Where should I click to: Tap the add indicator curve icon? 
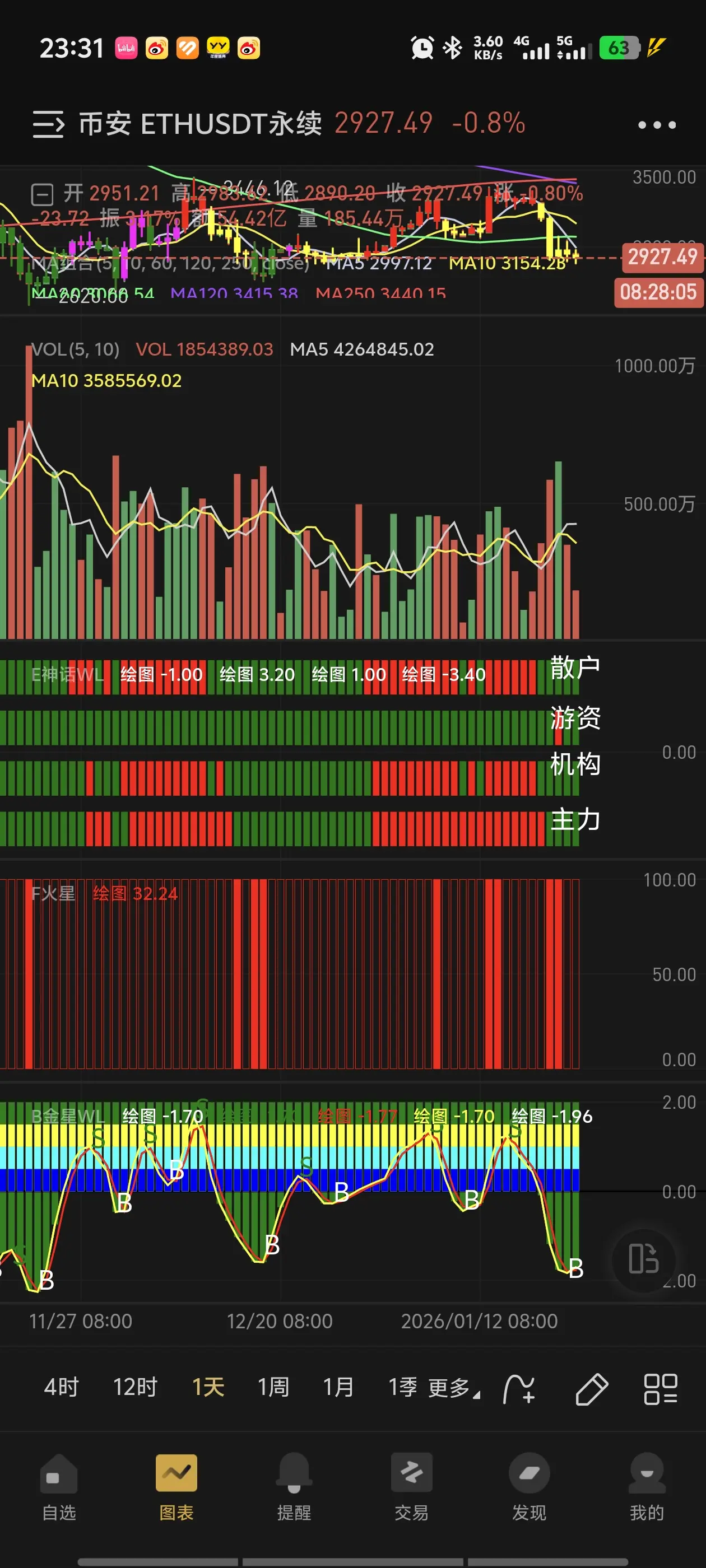pos(519,1389)
